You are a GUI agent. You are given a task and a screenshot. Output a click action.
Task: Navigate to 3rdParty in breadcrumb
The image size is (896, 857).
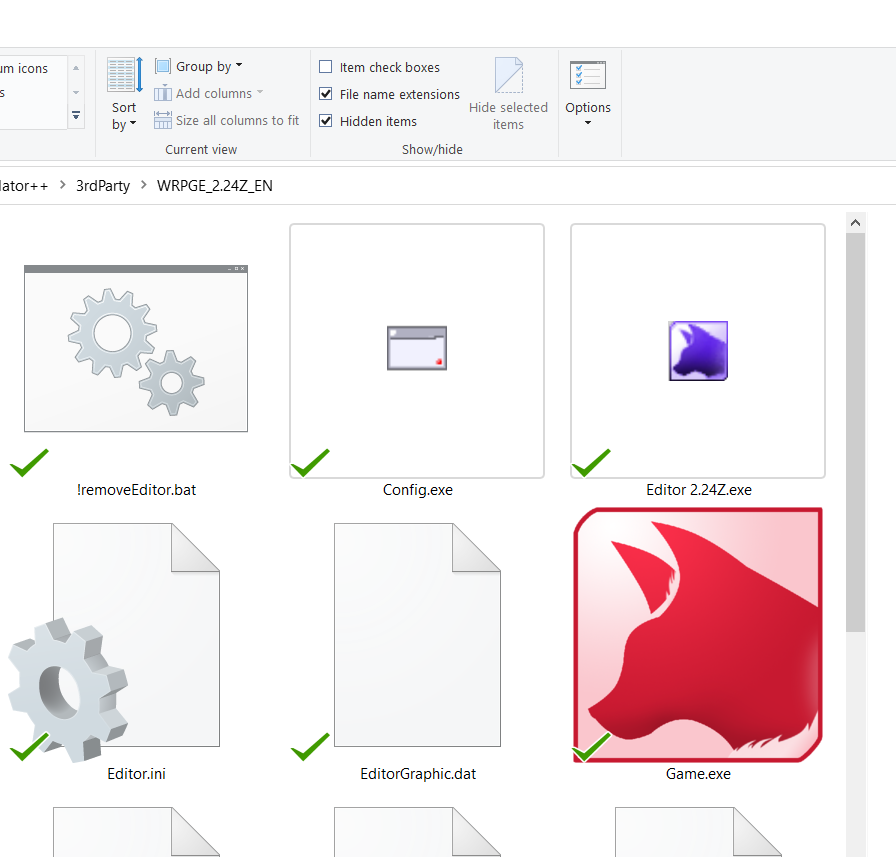tap(103, 186)
